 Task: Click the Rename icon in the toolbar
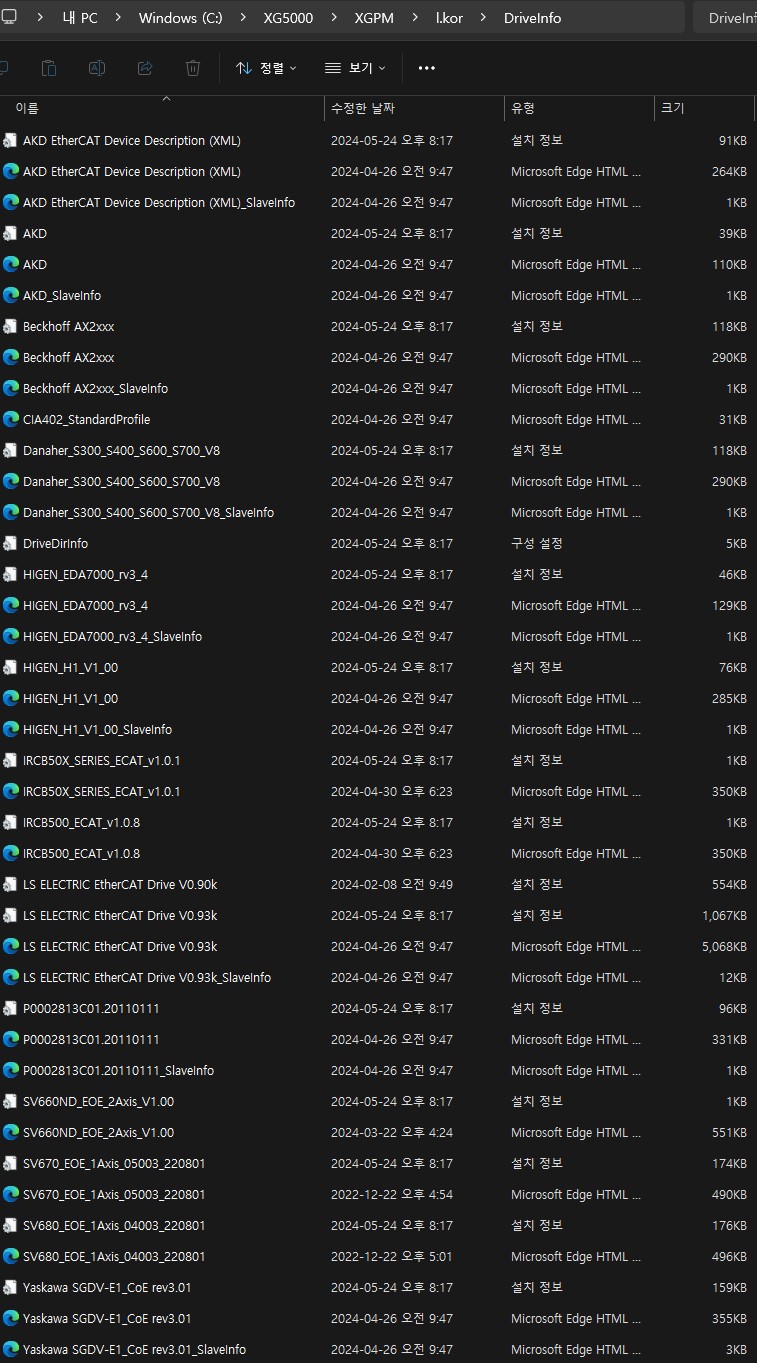click(x=97, y=68)
